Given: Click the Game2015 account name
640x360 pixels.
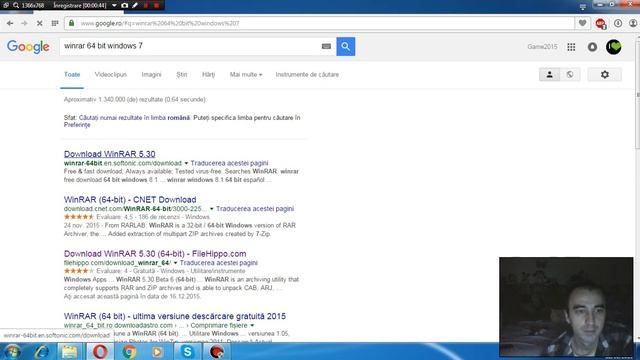Looking at the screenshot, I should point(542,47).
